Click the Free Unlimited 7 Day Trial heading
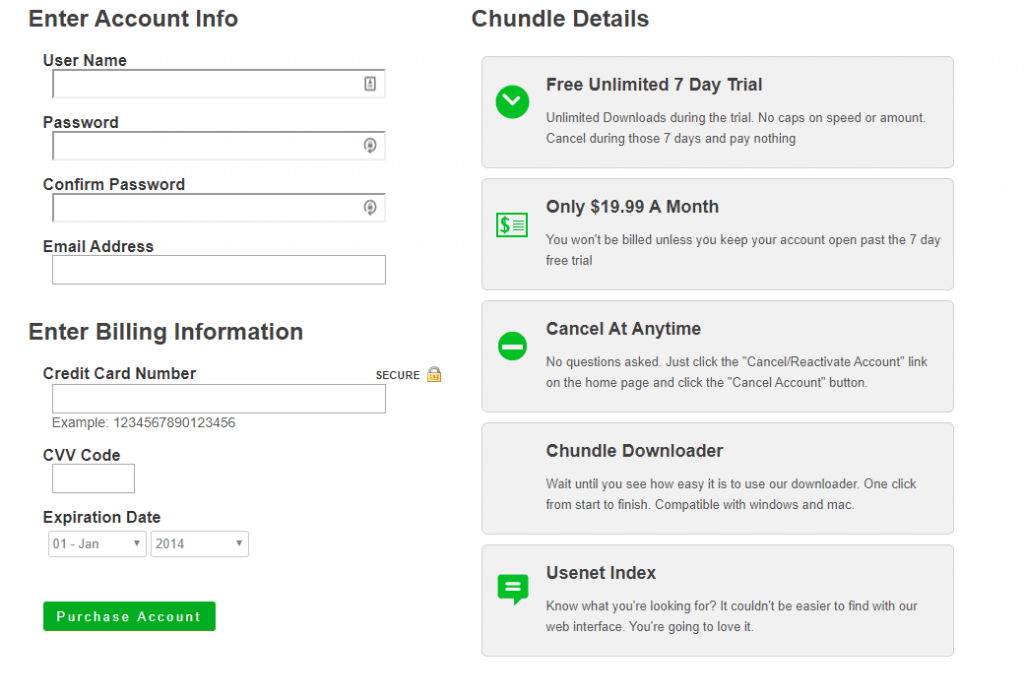 click(654, 85)
